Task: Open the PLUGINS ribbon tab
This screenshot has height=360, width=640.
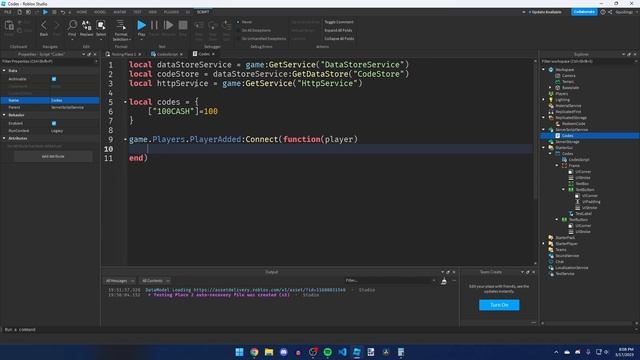Action: [x=171, y=12]
